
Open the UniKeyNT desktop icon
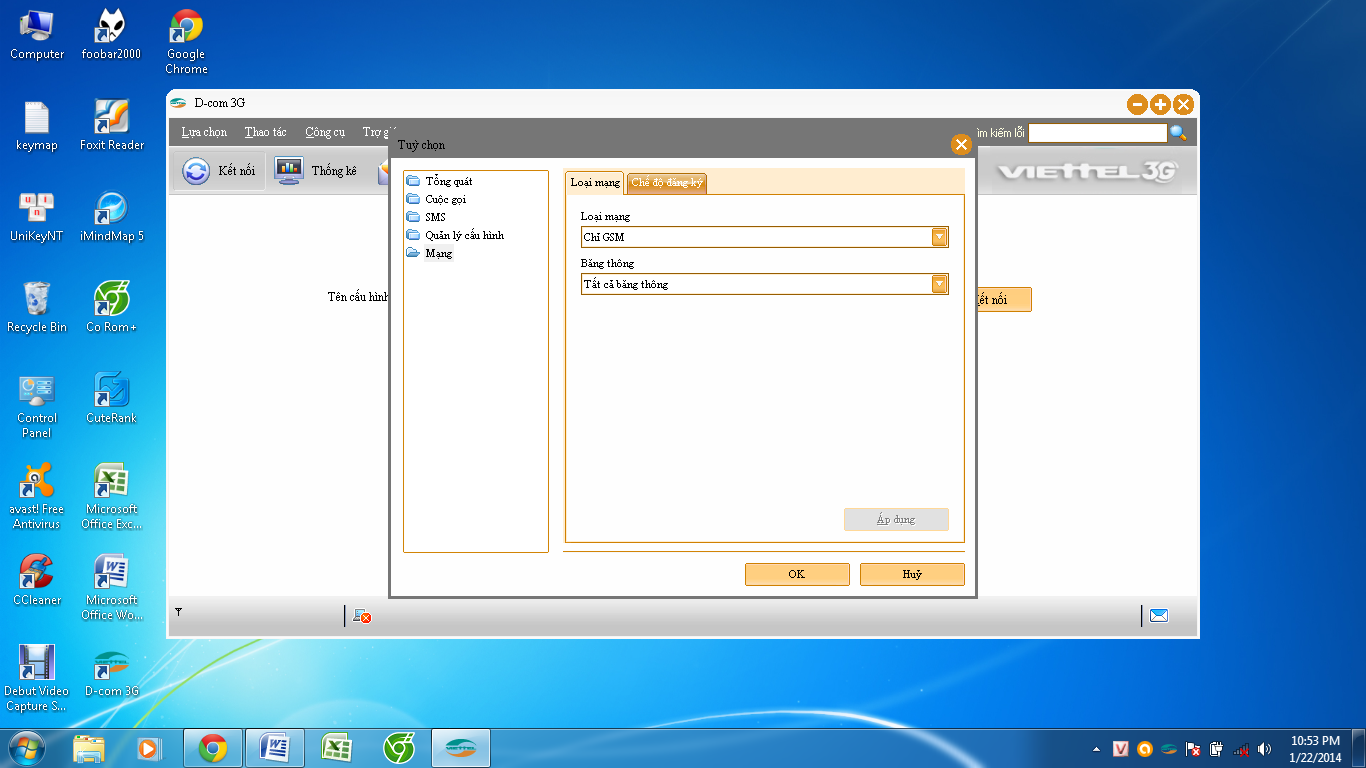pyautogui.click(x=37, y=217)
